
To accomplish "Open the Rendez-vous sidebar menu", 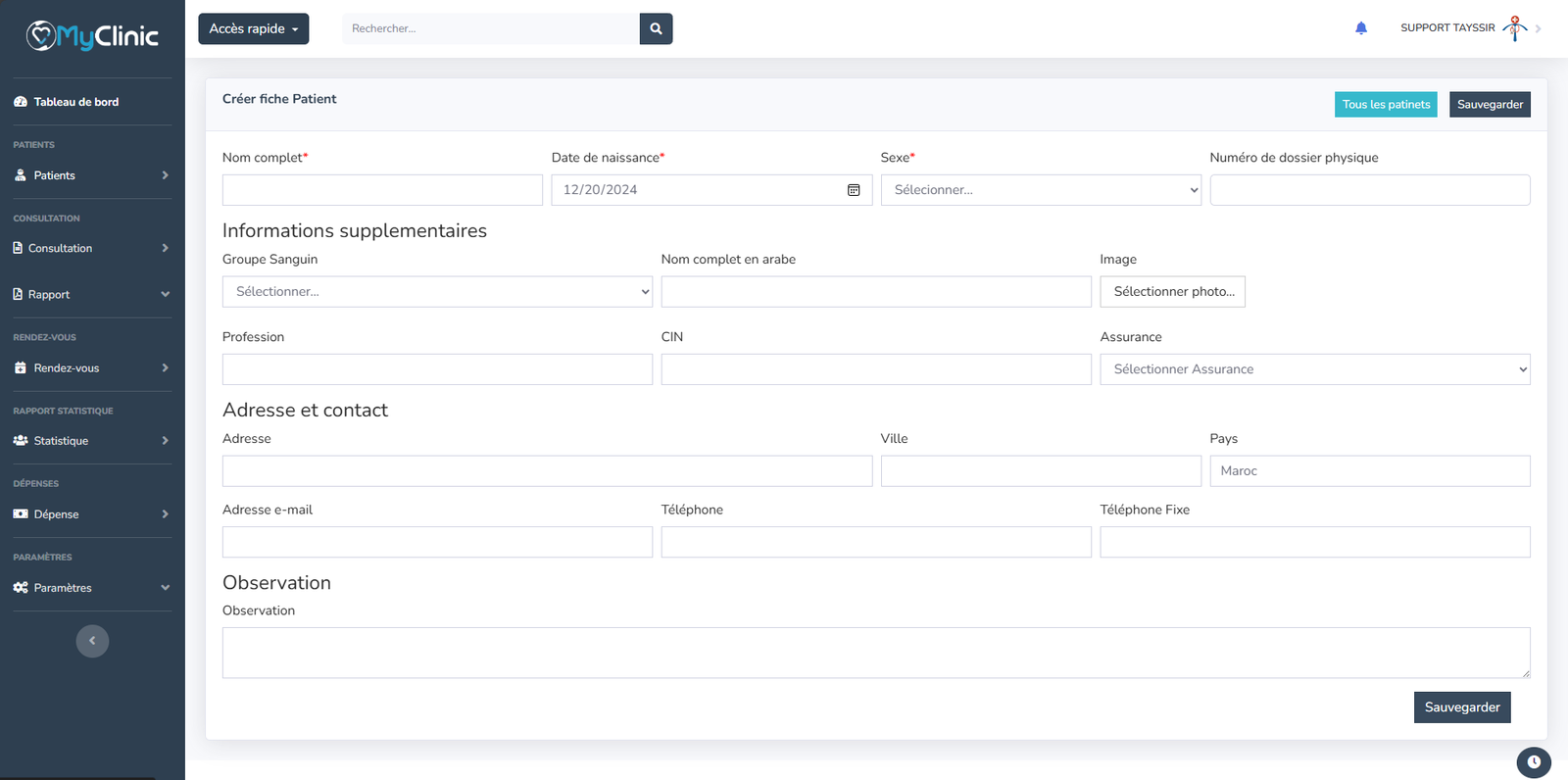I will 91,368.
